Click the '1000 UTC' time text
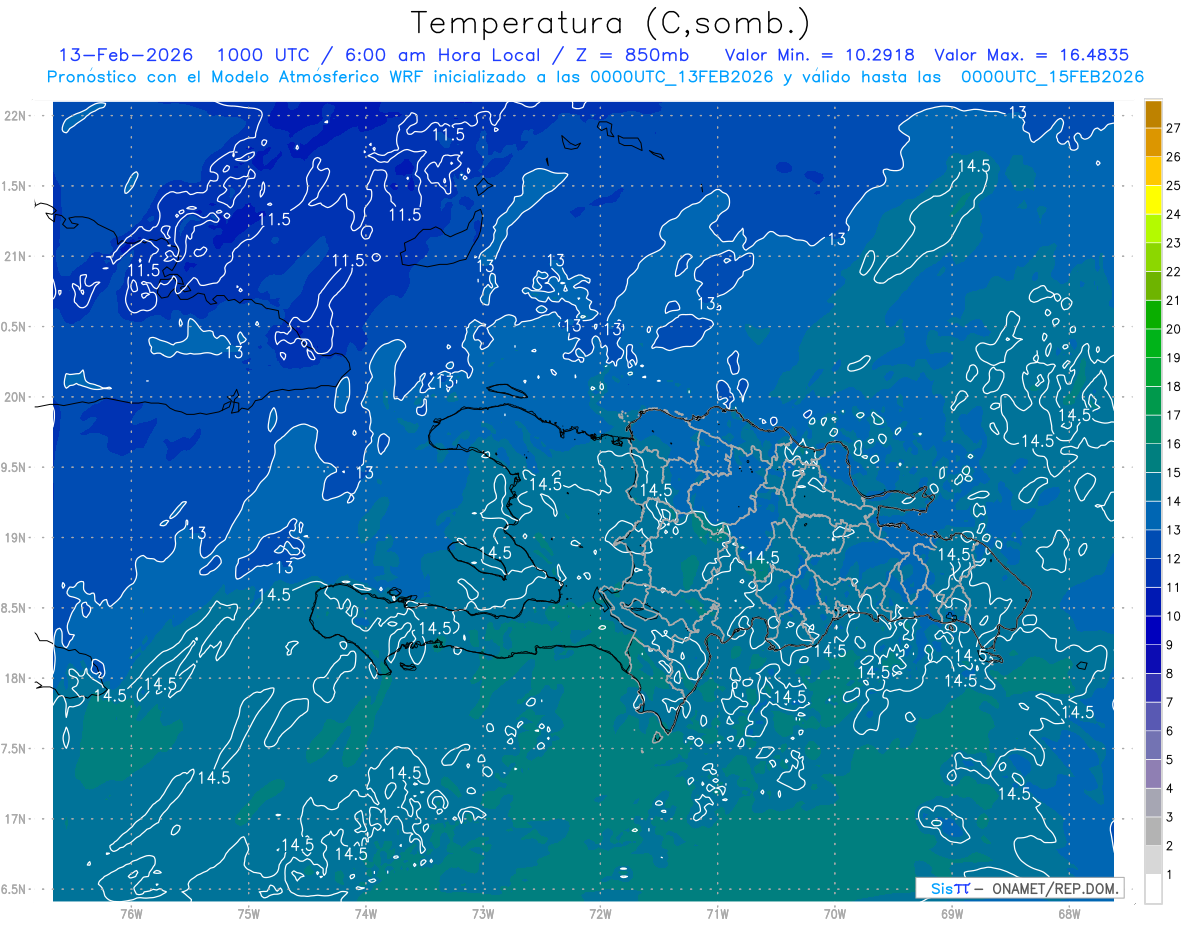Screen dimensions: 1200x927 coord(263,55)
